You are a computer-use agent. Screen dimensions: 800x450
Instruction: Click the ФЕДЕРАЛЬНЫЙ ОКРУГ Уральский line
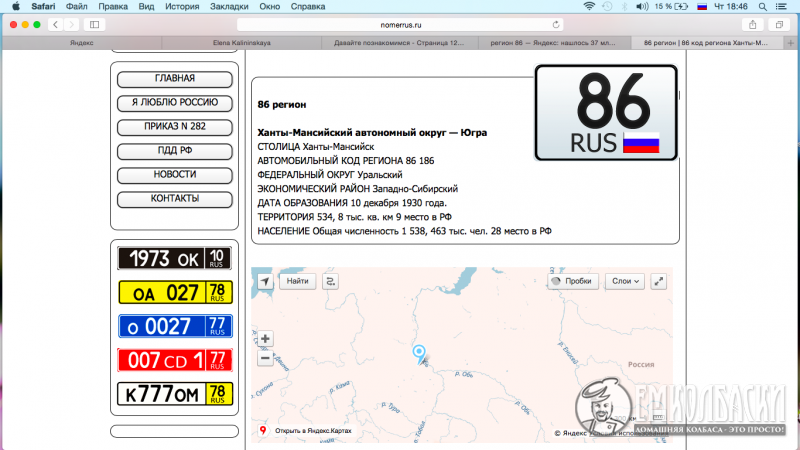click(330, 175)
